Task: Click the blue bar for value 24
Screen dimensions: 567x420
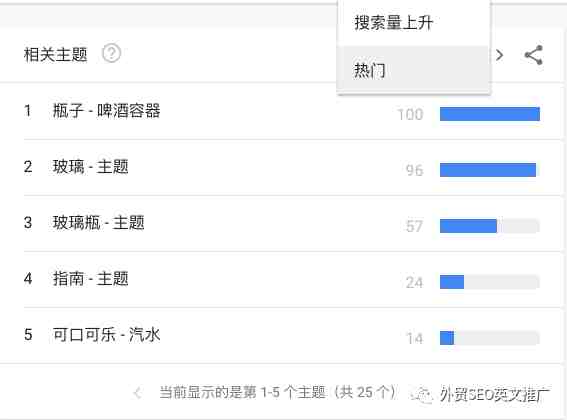Action: (452, 282)
